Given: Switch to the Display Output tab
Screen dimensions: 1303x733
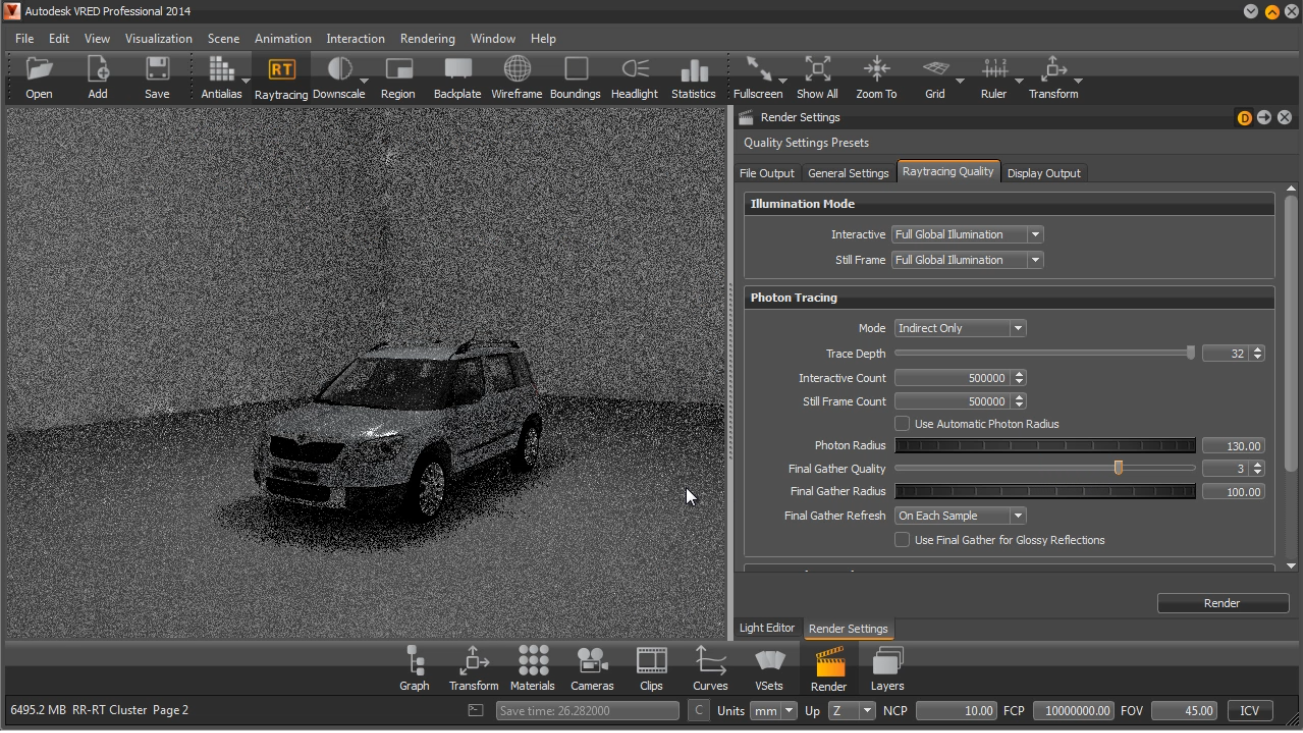Looking at the screenshot, I should coord(1044,173).
